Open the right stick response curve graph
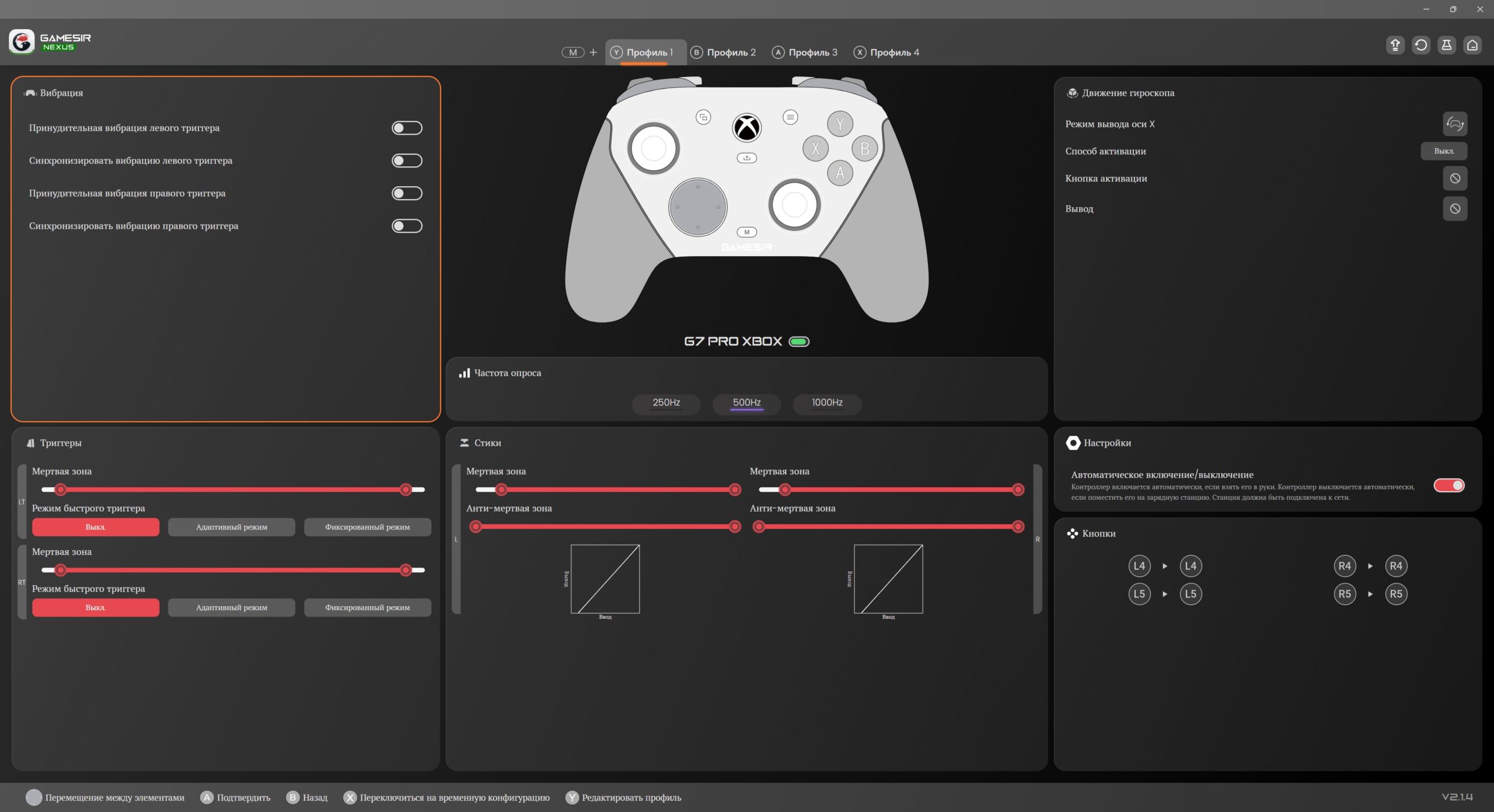The height and width of the screenshot is (812, 1494). (x=888, y=579)
